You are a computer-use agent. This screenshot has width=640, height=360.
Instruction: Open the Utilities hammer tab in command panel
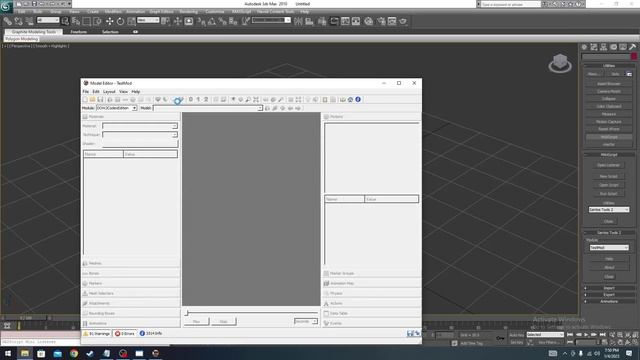632,47
